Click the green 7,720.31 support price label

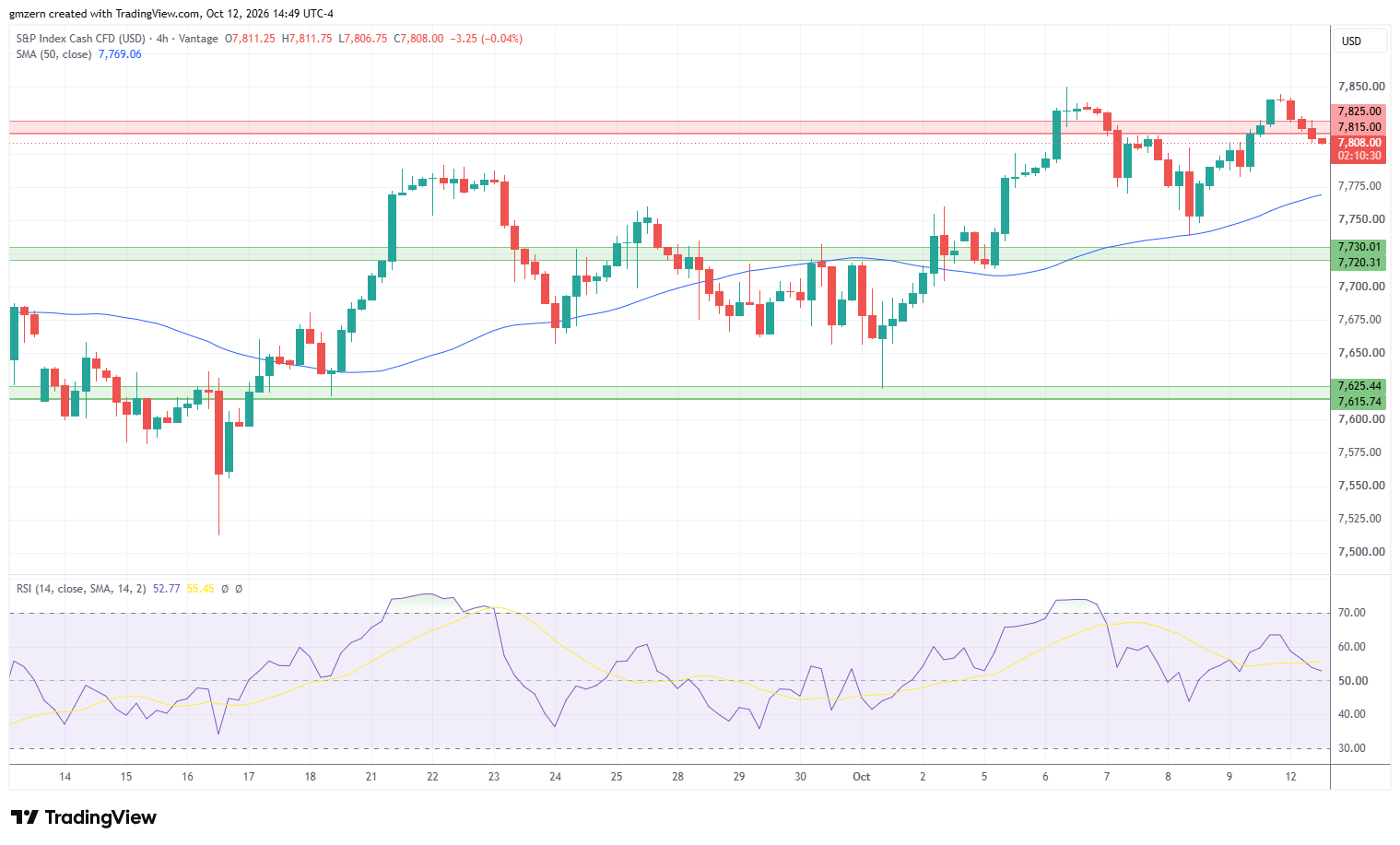click(1359, 263)
